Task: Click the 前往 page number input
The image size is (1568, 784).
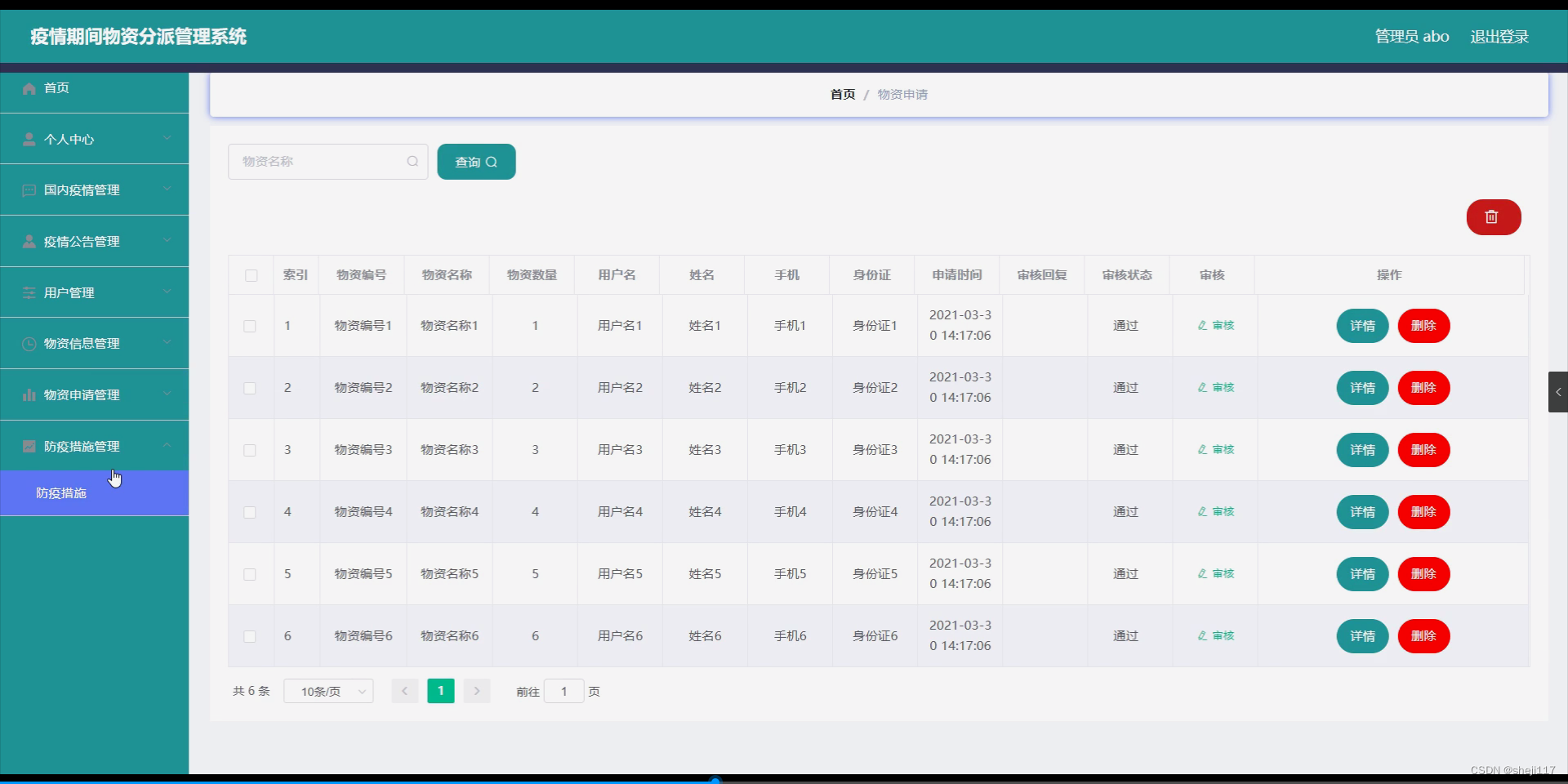Action: (x=563, y=691)
